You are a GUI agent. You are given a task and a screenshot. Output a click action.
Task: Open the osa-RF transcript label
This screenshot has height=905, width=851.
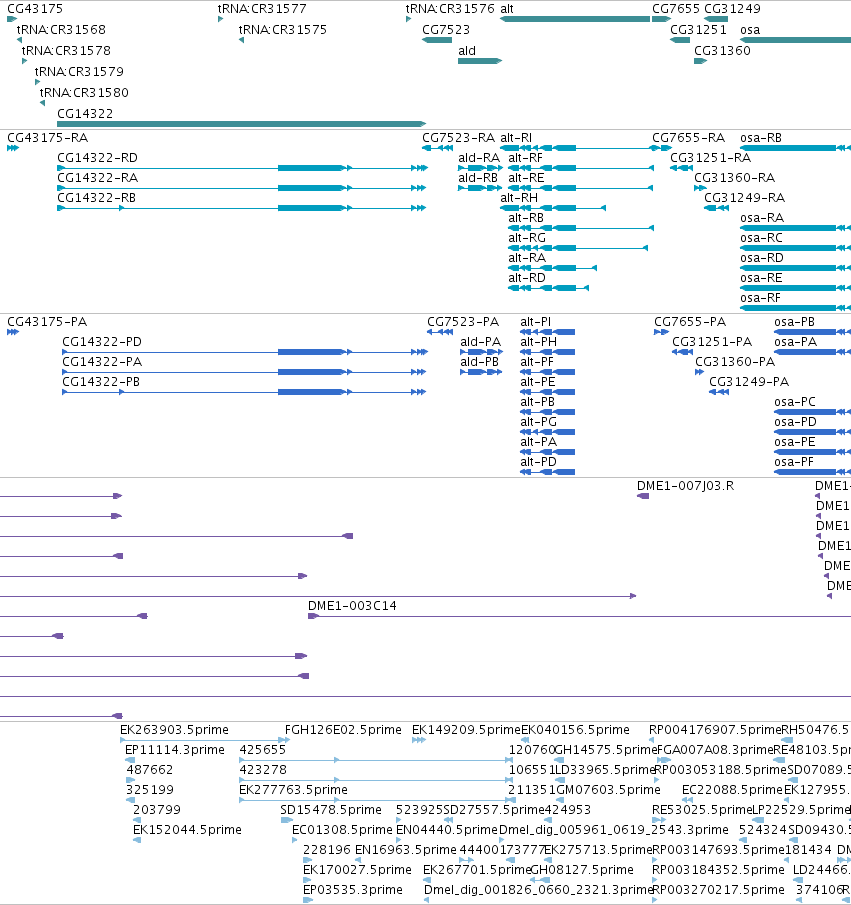click(760, 298)
